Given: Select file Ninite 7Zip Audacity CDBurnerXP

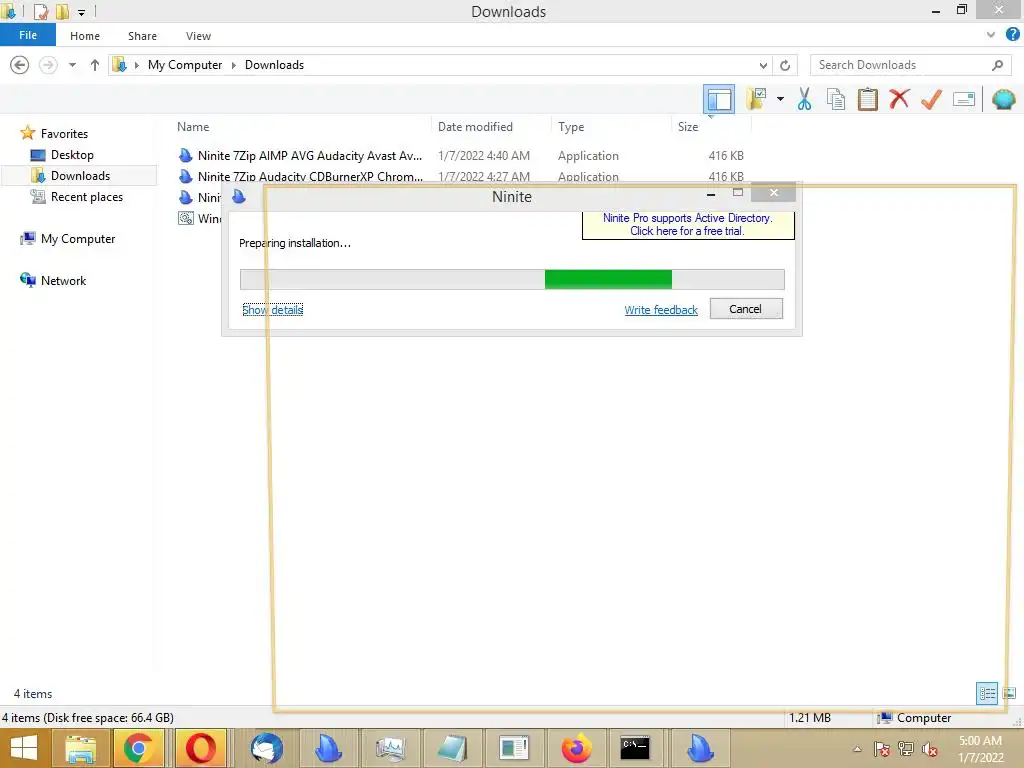Looking at the screenshot, I should point(310,176).
